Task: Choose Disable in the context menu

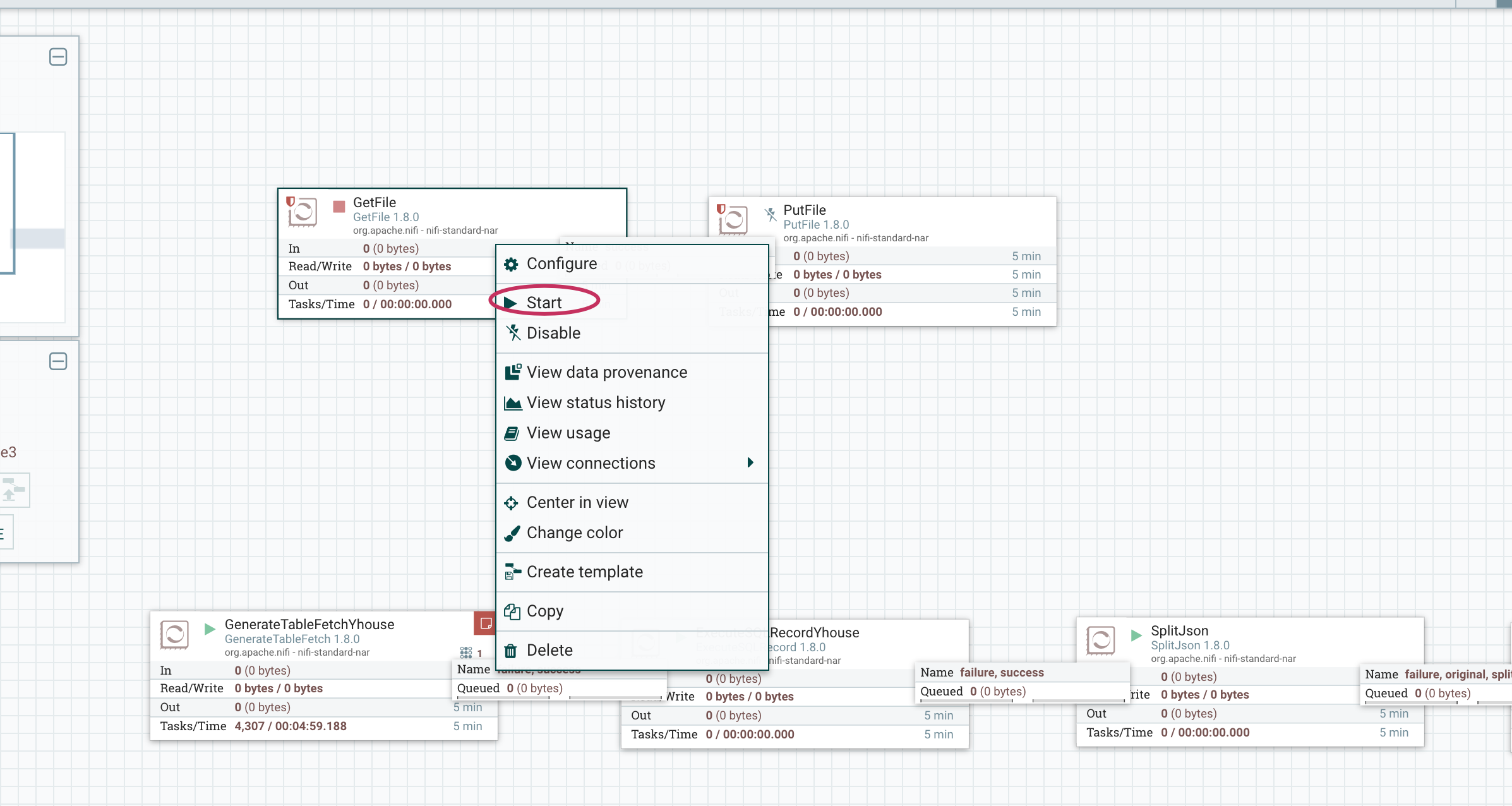Action: click(632, 333)
